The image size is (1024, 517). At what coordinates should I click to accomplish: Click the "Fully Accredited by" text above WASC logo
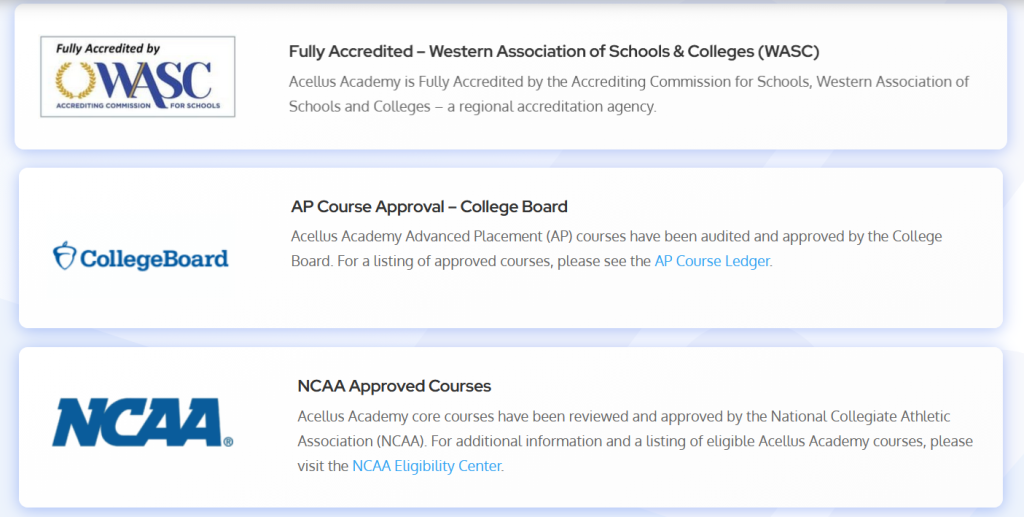tap(107, 47)
